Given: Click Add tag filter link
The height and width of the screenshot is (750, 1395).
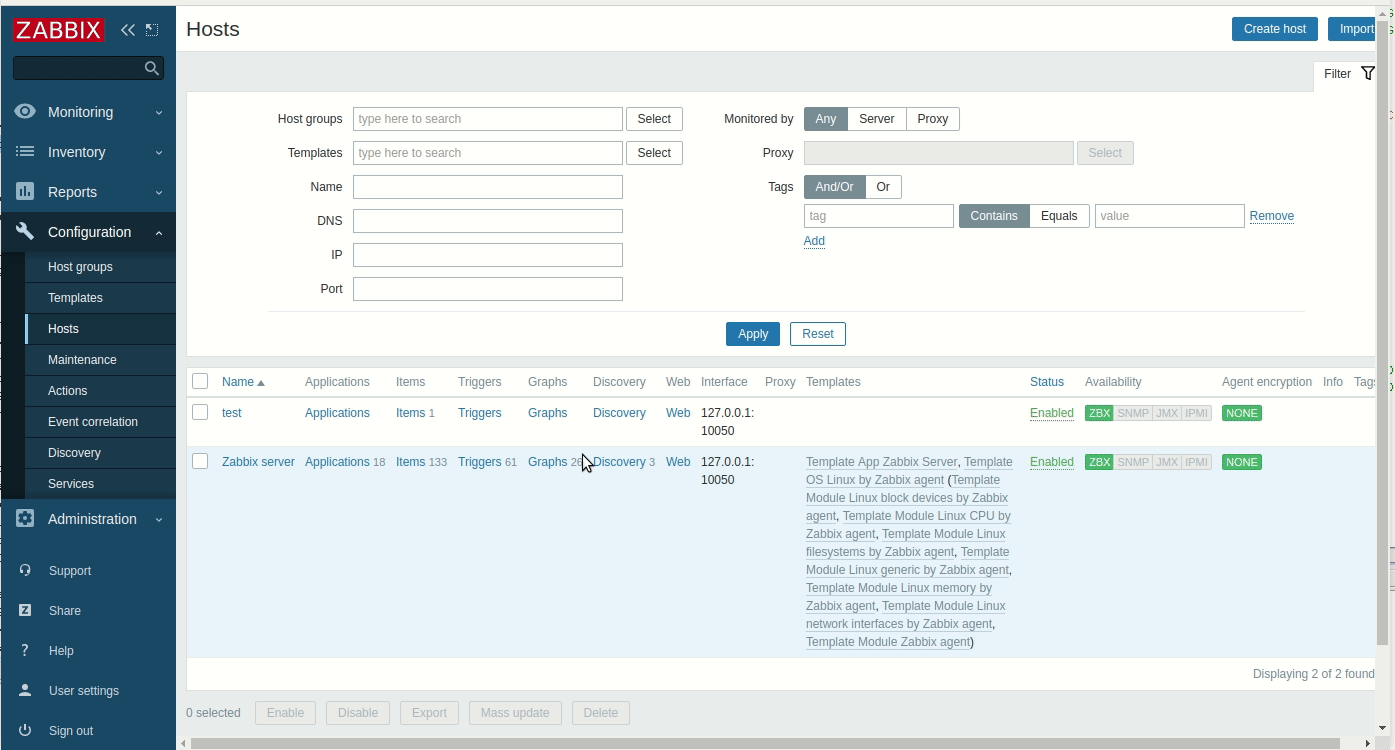Looking at the screenshot, I should [x=814, y=241].
